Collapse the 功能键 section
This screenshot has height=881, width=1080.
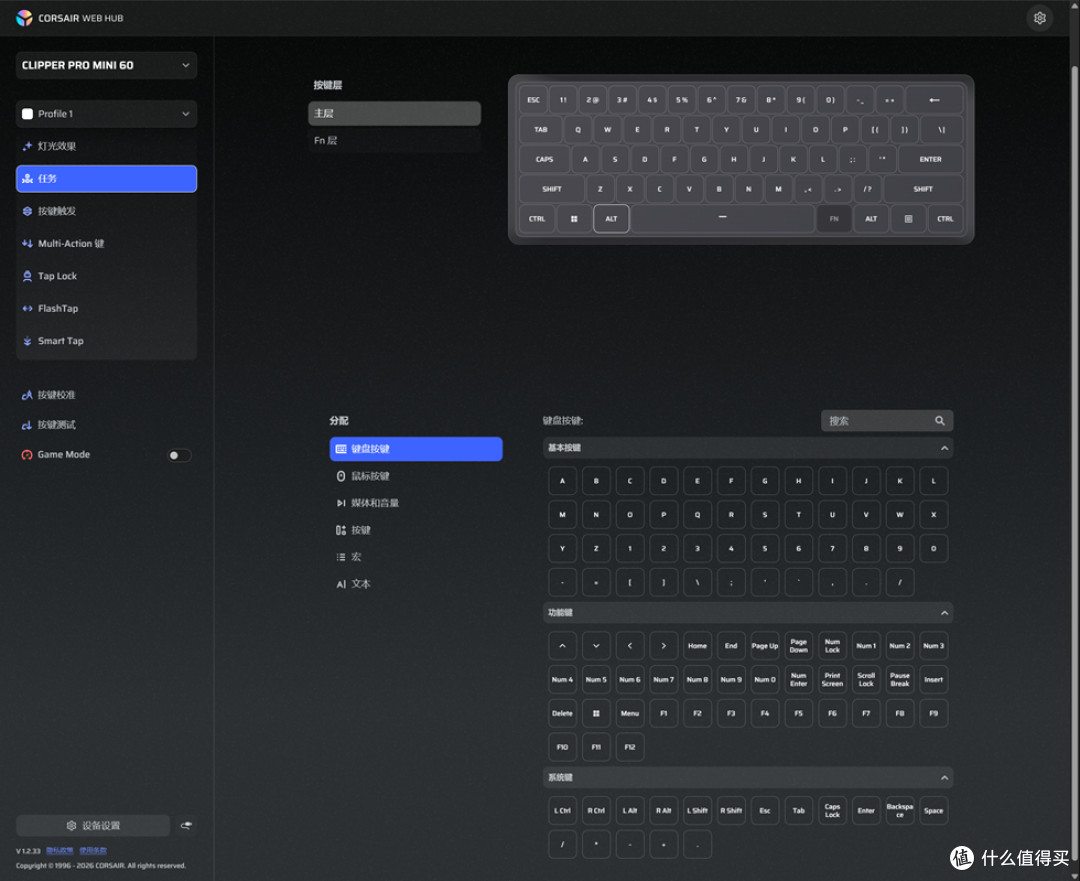point(944,613)
